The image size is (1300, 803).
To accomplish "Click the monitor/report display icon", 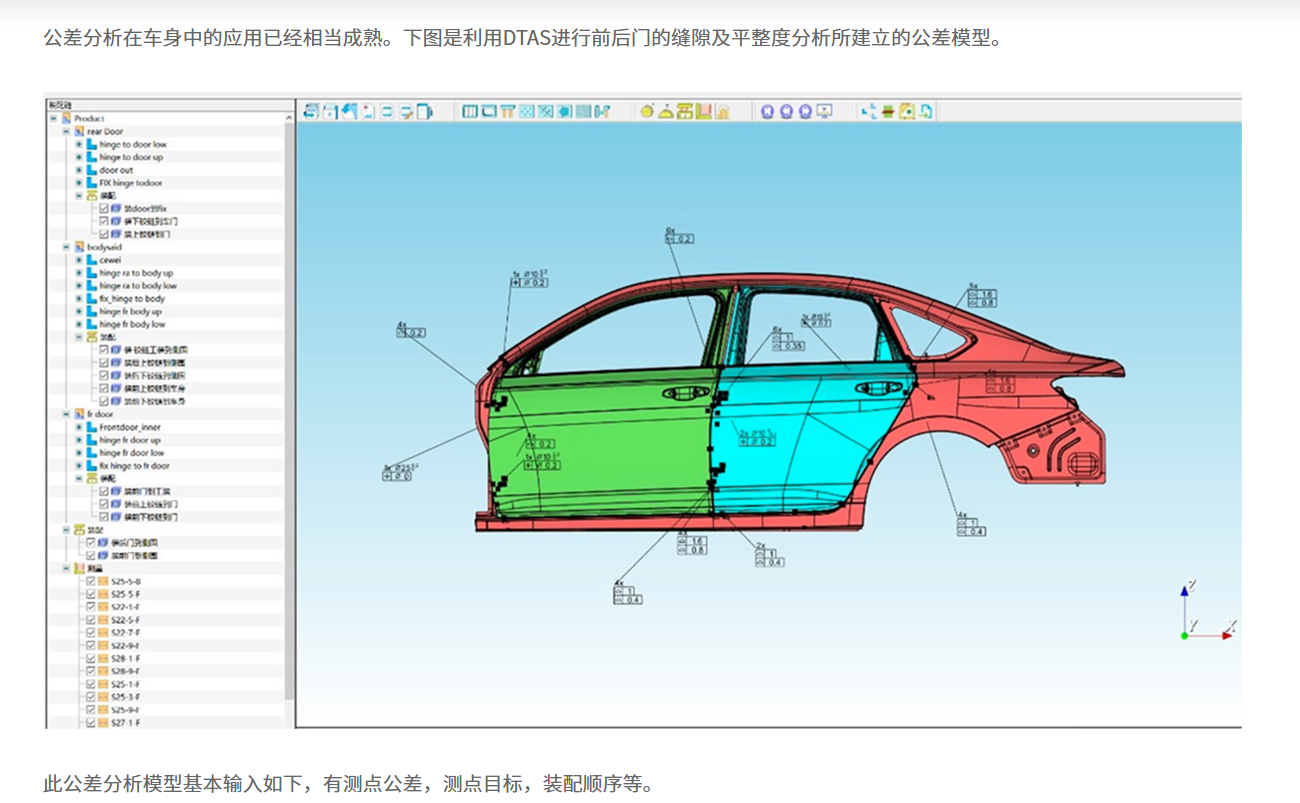I will point(824,110).
